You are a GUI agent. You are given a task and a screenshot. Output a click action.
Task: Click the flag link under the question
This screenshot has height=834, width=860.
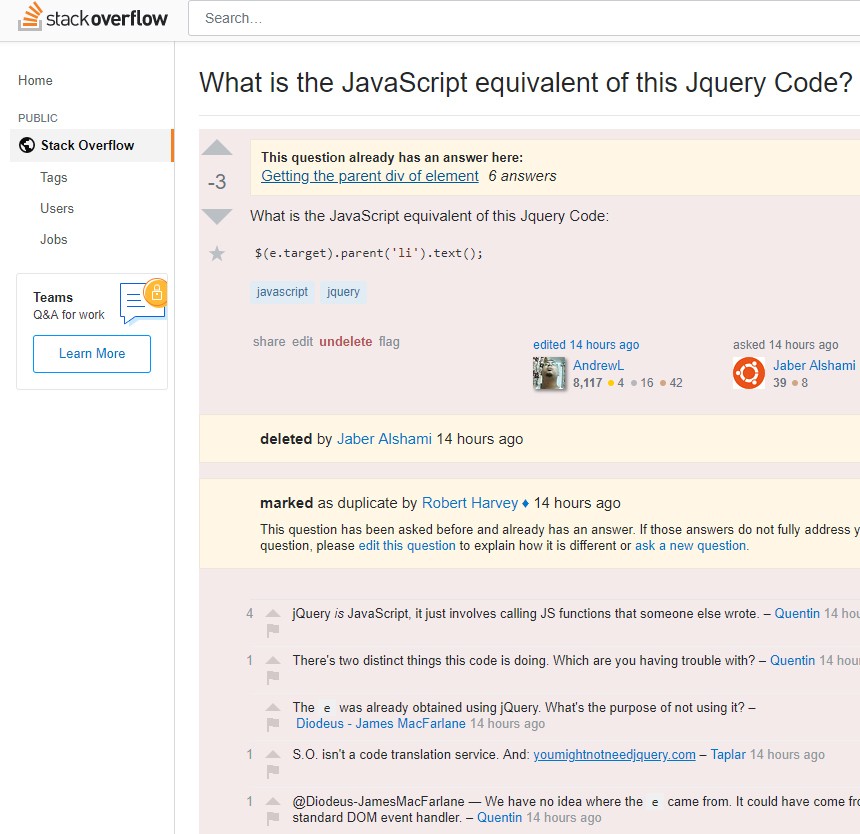pos(389,342)
